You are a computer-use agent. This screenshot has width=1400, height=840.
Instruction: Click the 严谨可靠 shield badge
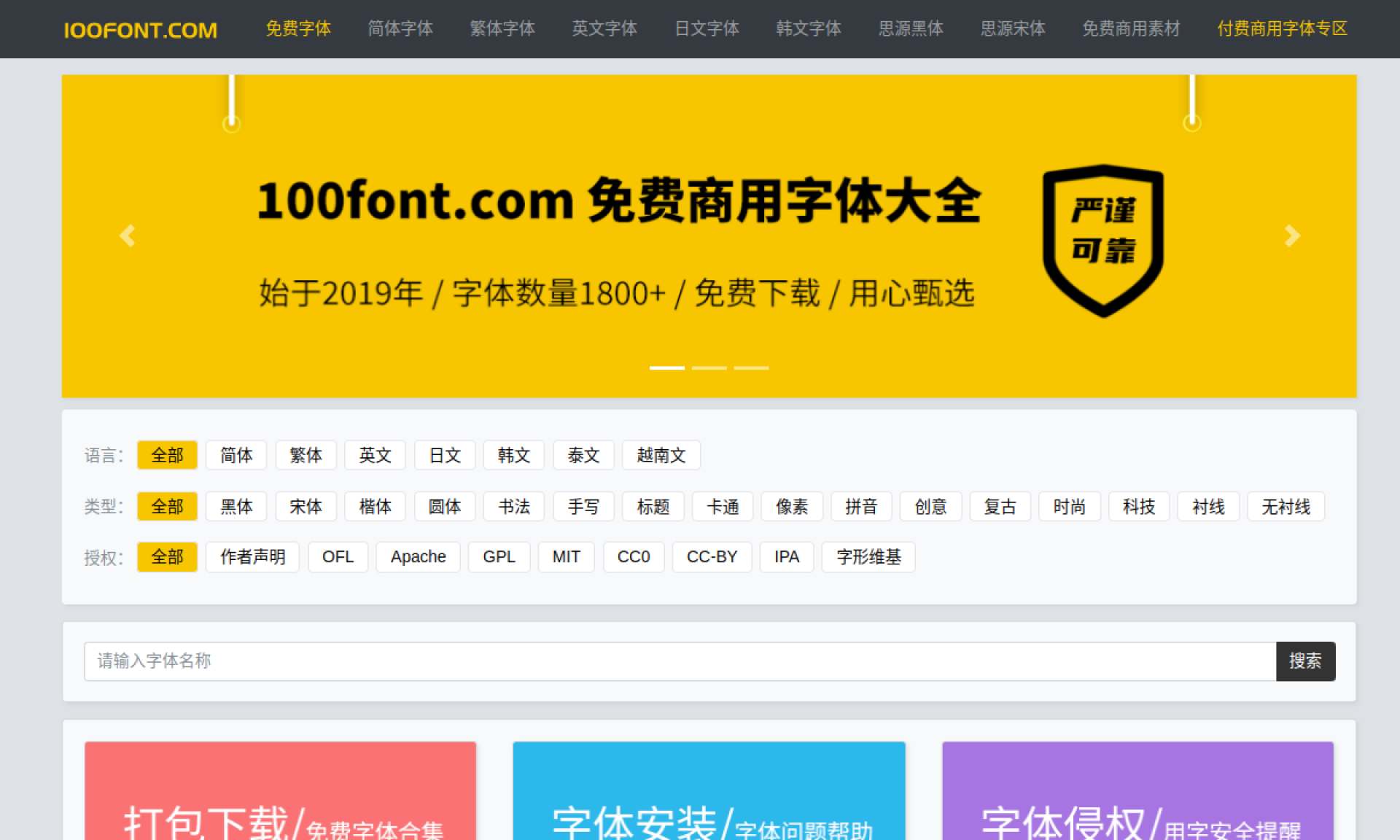[1103, 241]
